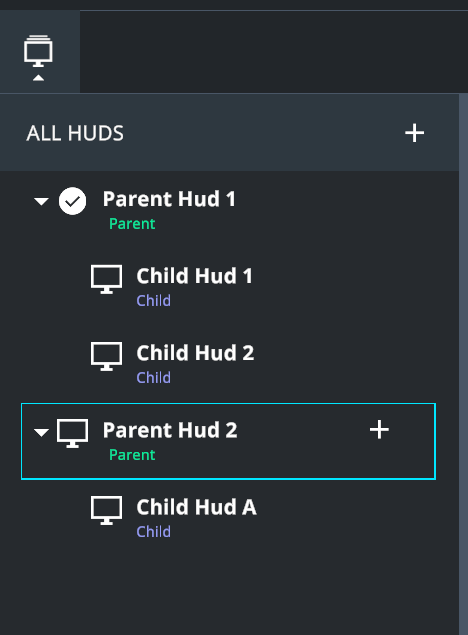Image resolution: width=468 pixels, height=635 pixels.
Task: Click the Parent Hud 2 monitor icon
Action: (x=72, y=433)
